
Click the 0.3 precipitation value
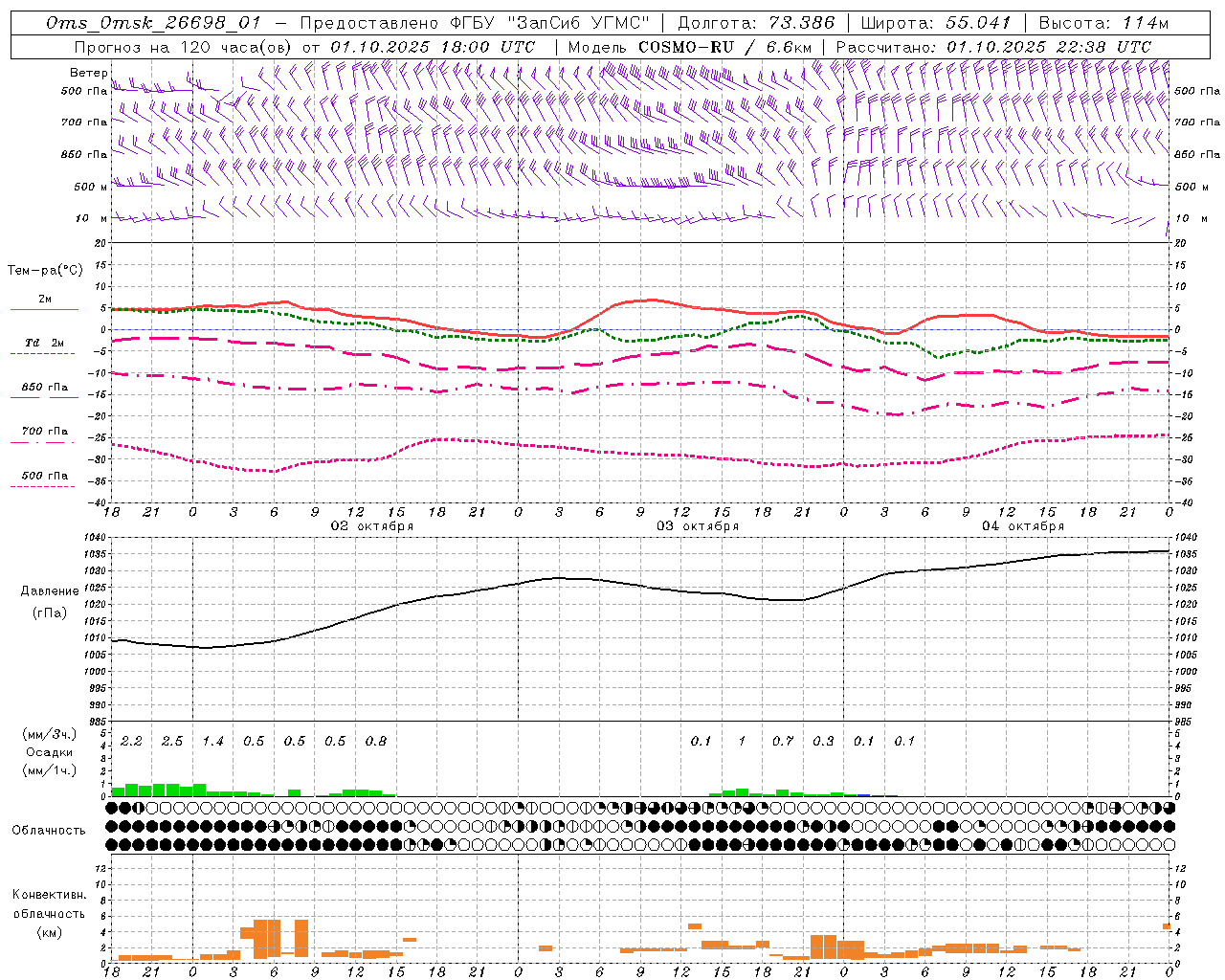point(823,741)
